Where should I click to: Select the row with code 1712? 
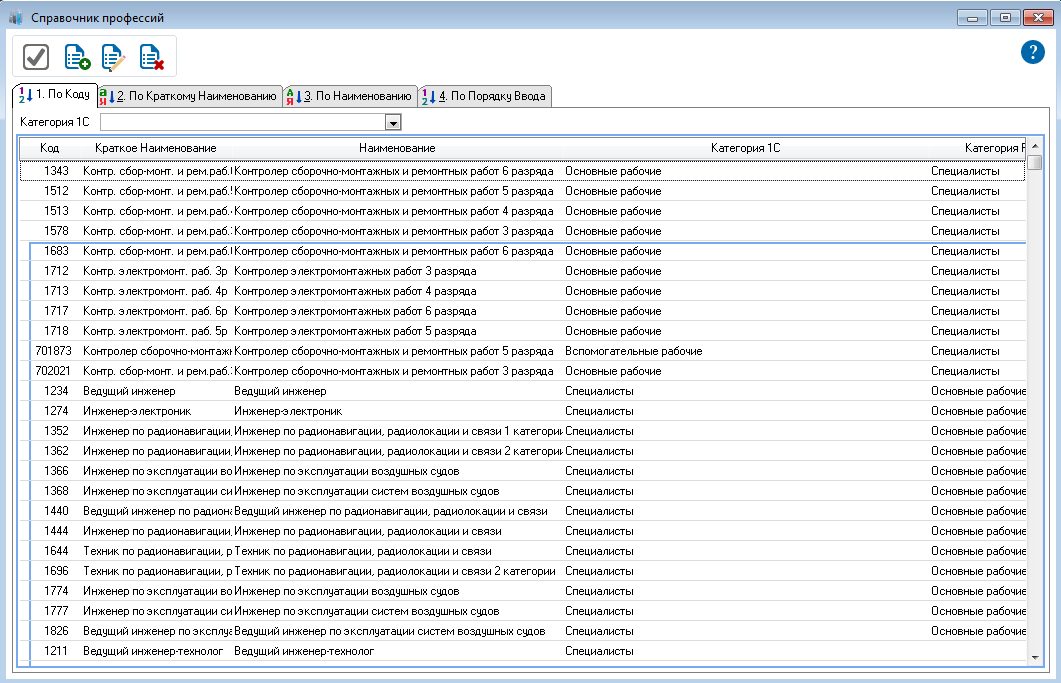(300, 271)
